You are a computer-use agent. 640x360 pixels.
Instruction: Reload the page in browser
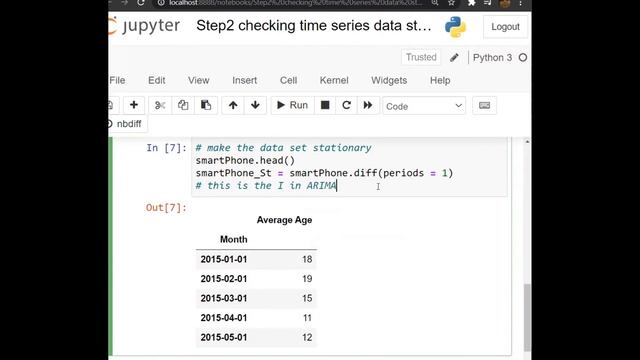point(141,3)
